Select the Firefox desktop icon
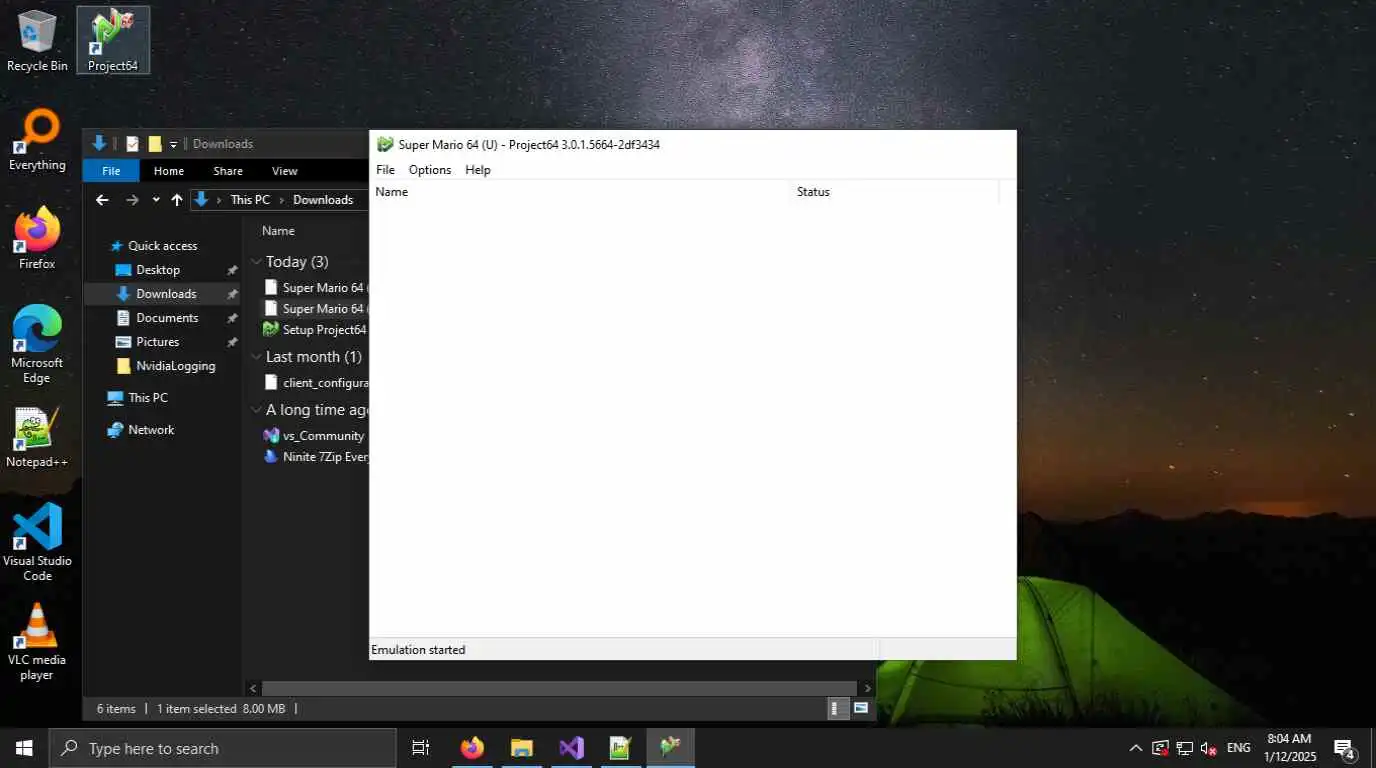Viewport: 1376px width, 768px height. [37, 238]
